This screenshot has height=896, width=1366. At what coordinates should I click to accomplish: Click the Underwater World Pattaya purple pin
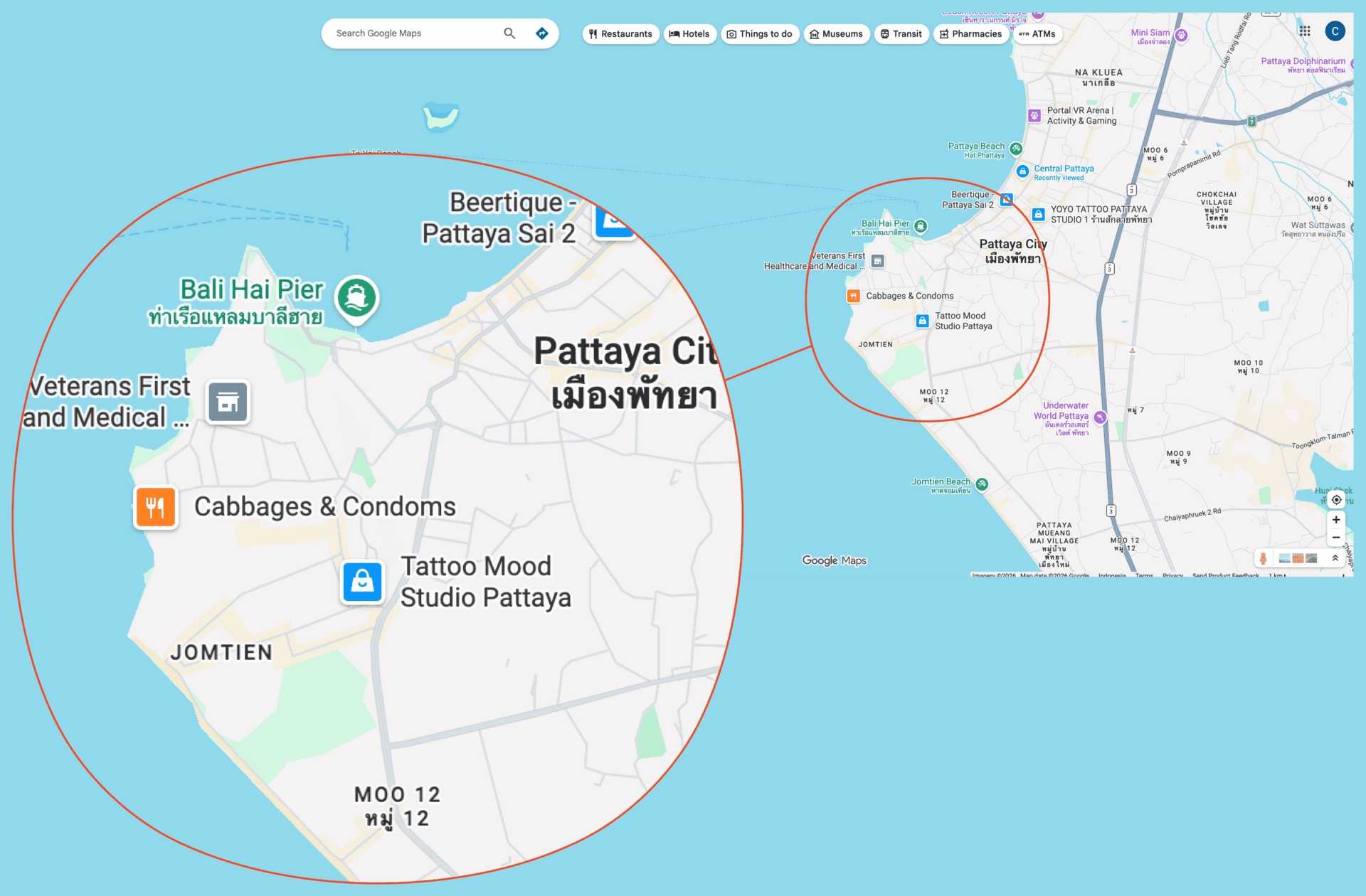(1100, 417)
